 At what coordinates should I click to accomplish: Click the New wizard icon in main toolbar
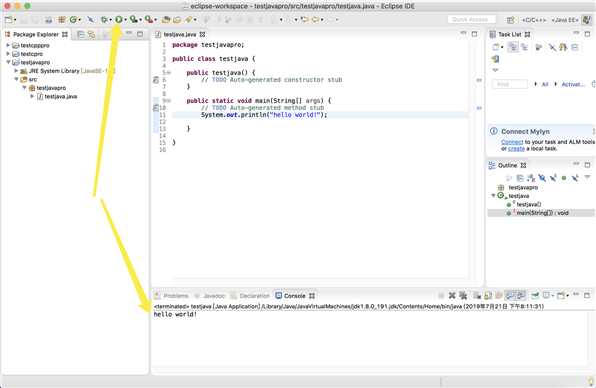point(8,19)
